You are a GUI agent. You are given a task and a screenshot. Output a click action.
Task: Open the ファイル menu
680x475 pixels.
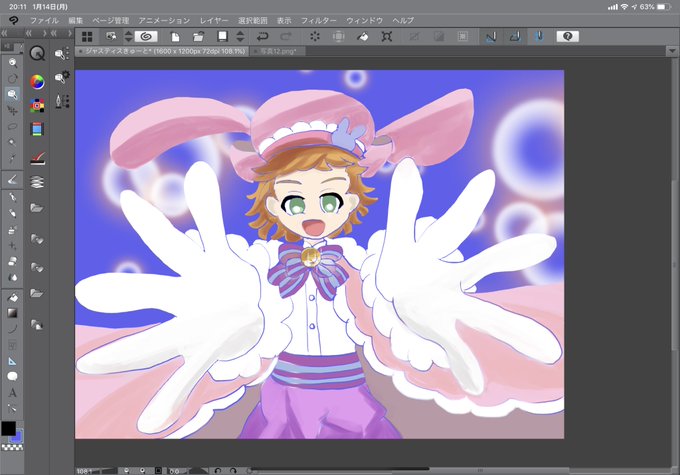point(44,20)
